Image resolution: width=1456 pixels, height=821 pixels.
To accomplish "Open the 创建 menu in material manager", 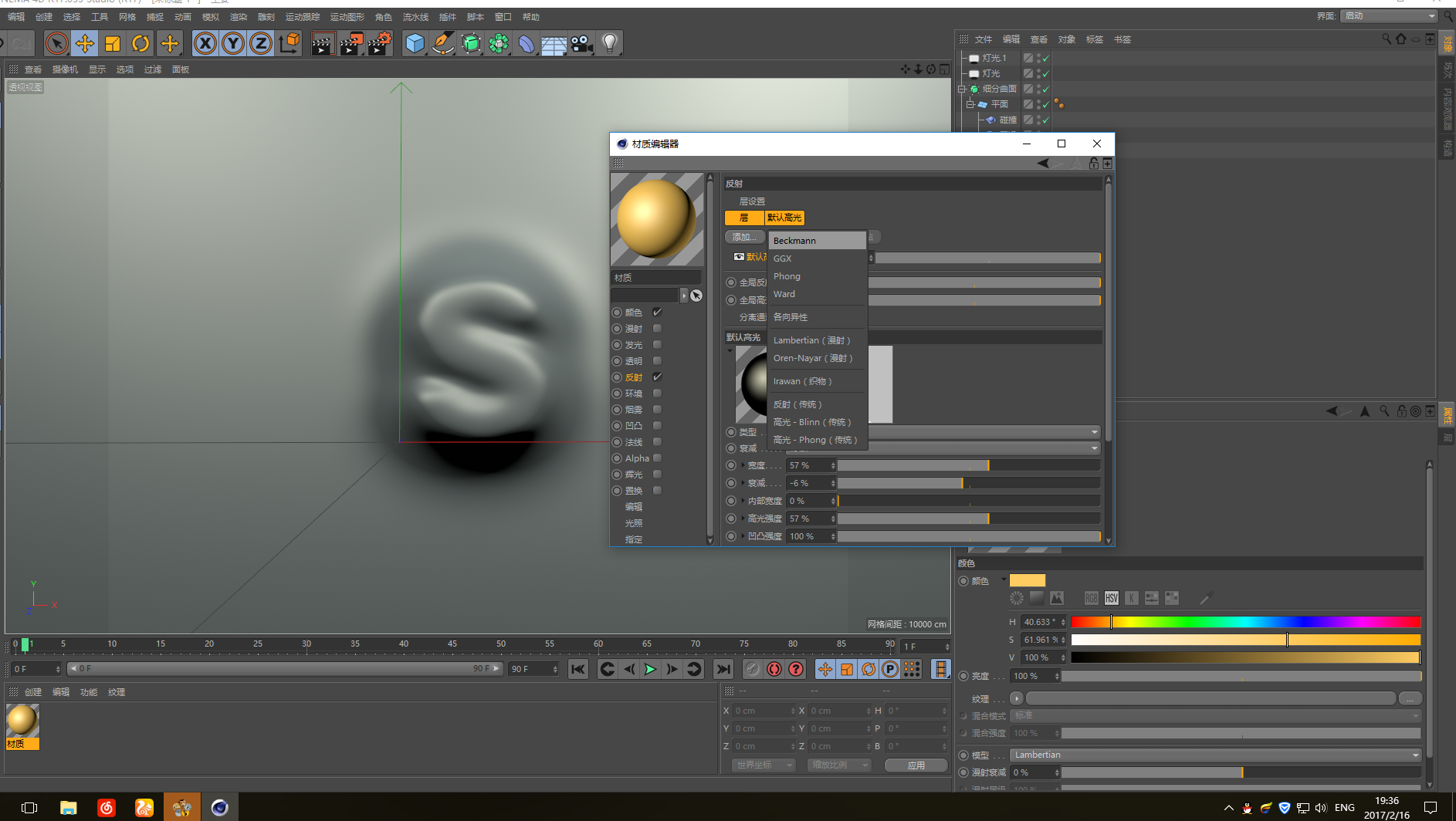I will [x=33, y=692].
